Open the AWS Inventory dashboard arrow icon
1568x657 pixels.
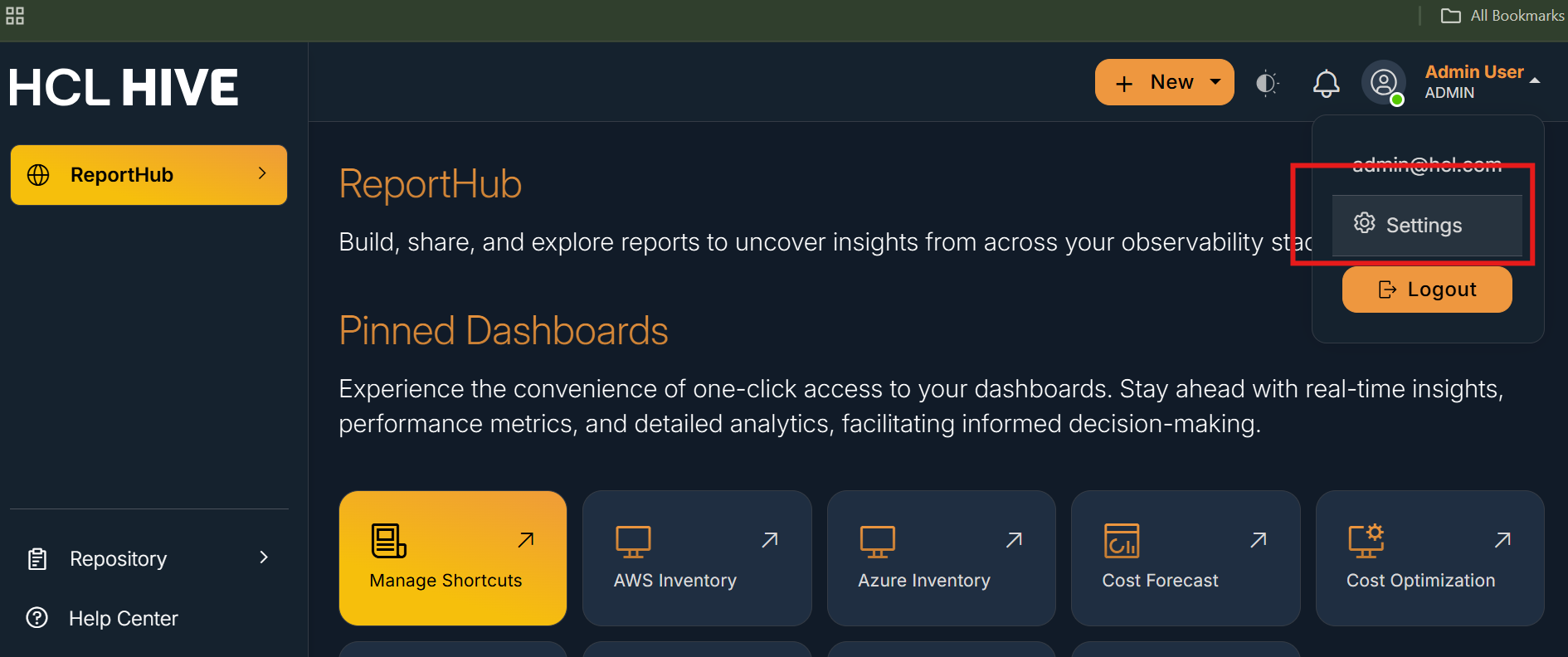click(770, 540)
